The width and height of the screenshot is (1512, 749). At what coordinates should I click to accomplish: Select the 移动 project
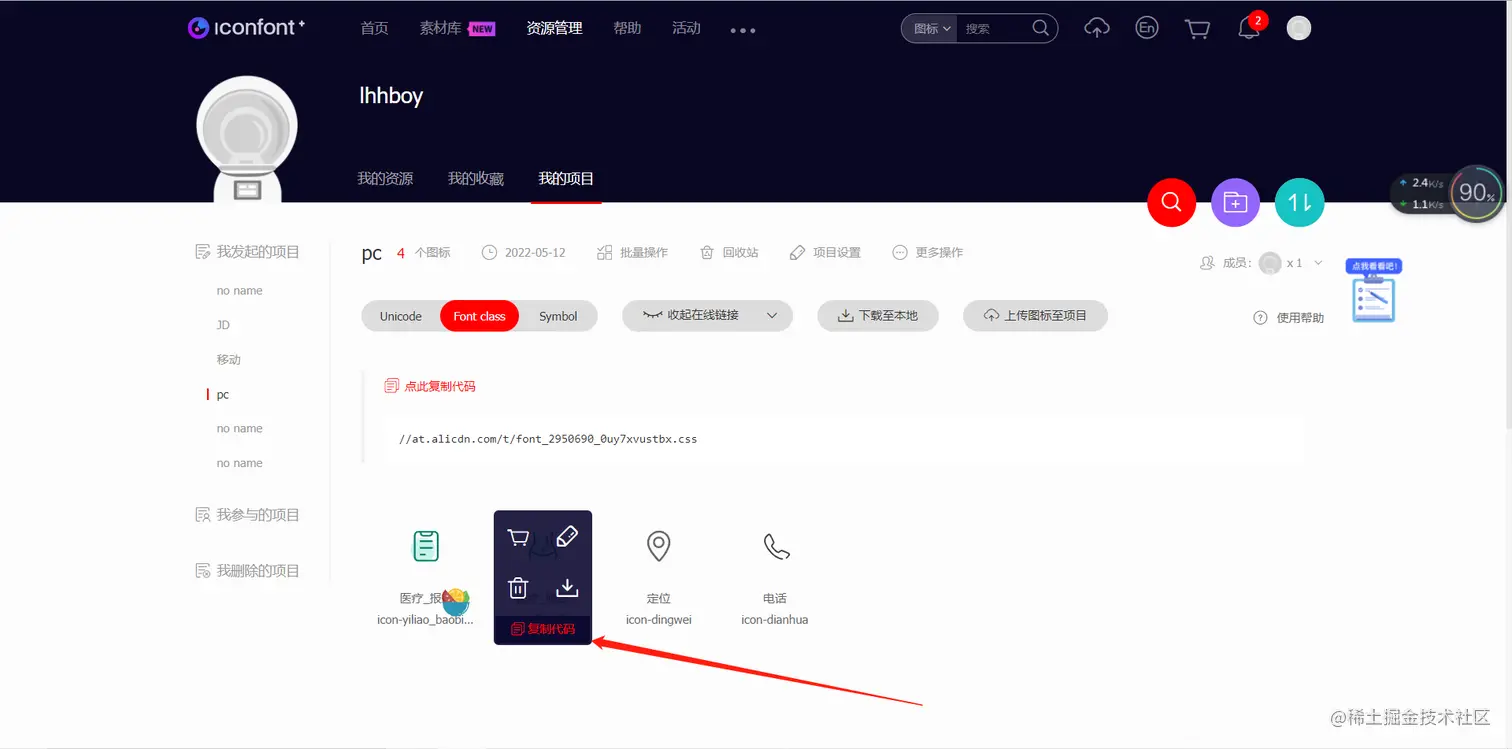pyautogui.click(x=228, y=359)
